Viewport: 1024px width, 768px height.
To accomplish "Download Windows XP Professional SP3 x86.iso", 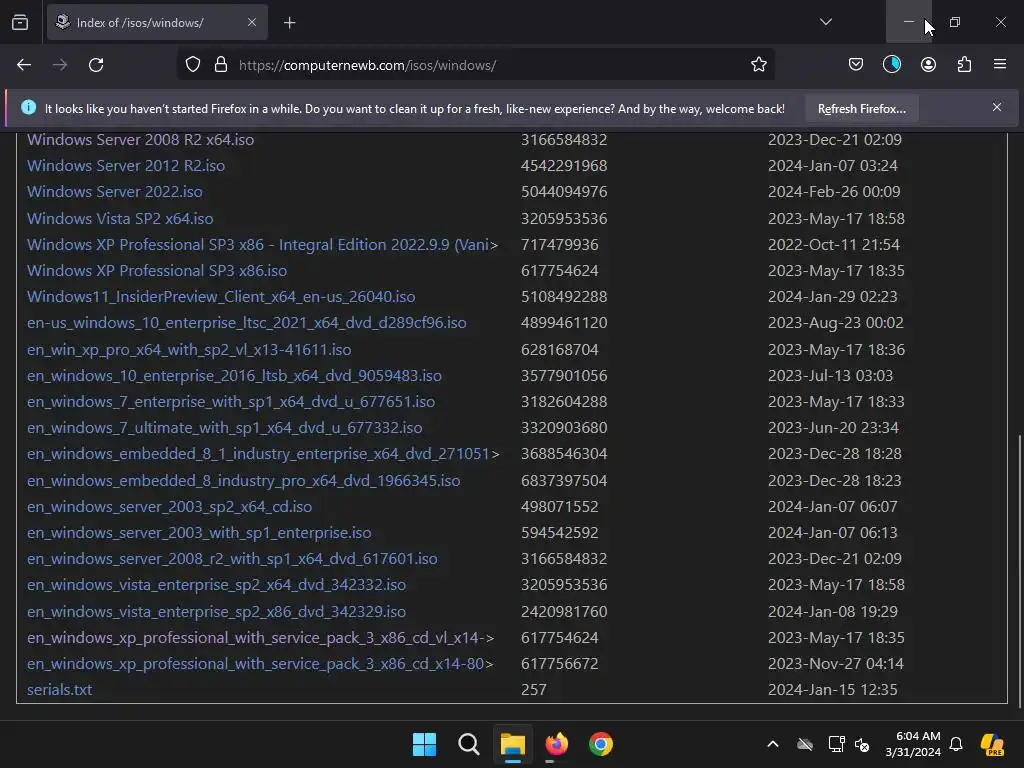I will click(x=157, y=271).
